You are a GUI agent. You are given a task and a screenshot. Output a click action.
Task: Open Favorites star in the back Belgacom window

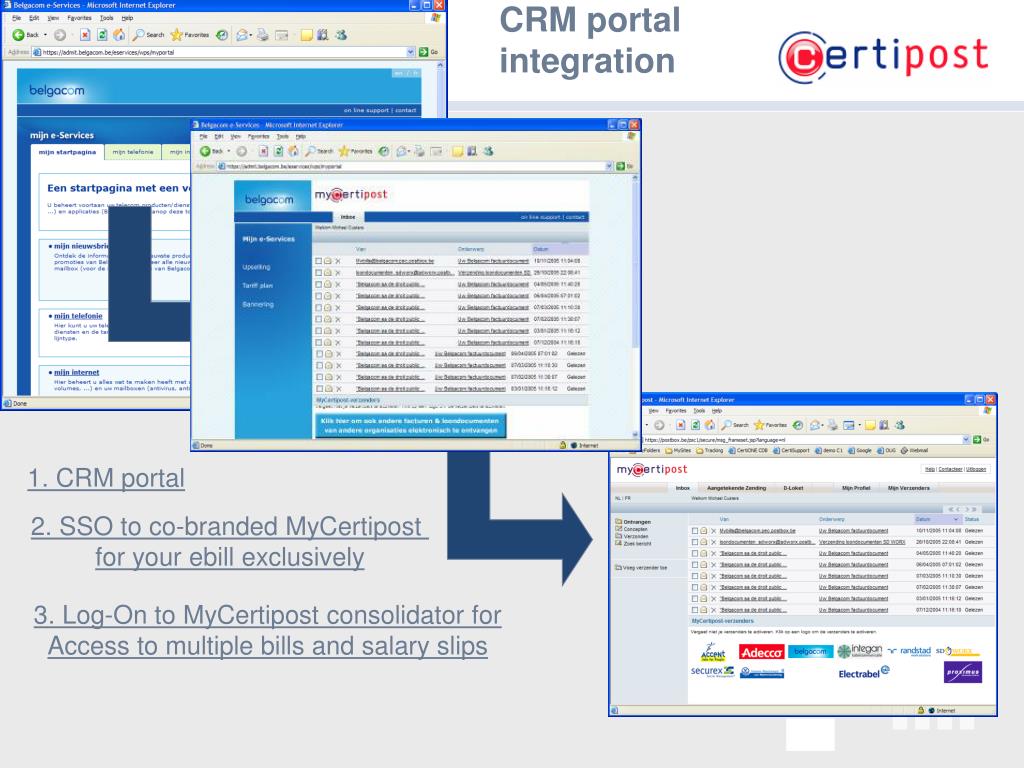[x=189, y=35]
